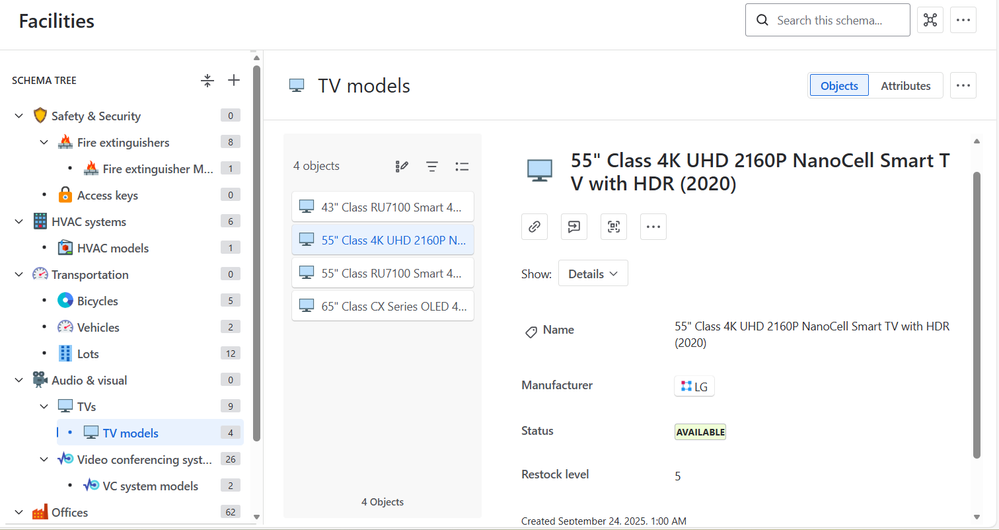Click the Audio & visual camera icon
Image resolution: width=999 pixels, height=530 pixels.
[x=40, y=380]
